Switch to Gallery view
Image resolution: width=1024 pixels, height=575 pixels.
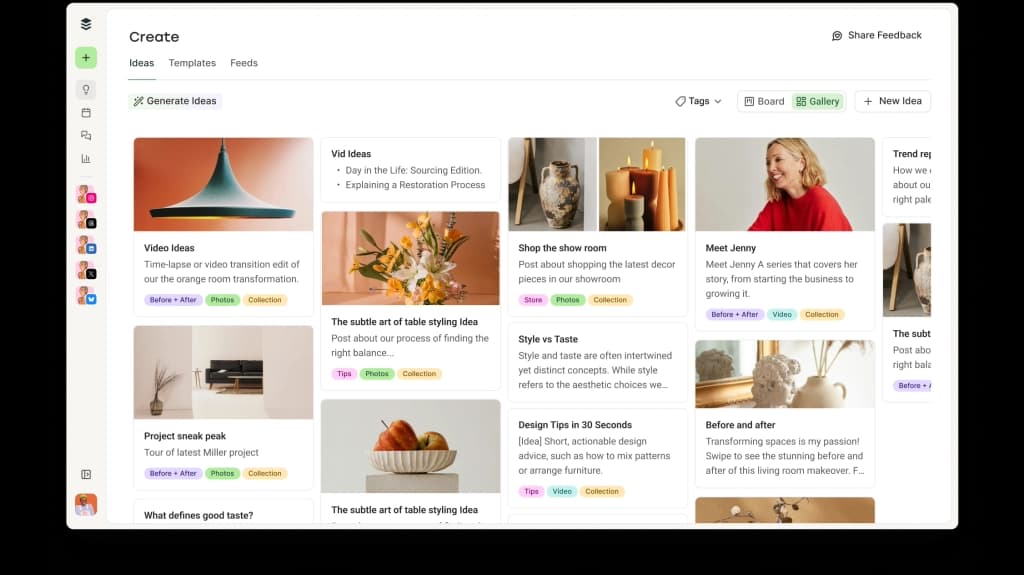point(818,101)
